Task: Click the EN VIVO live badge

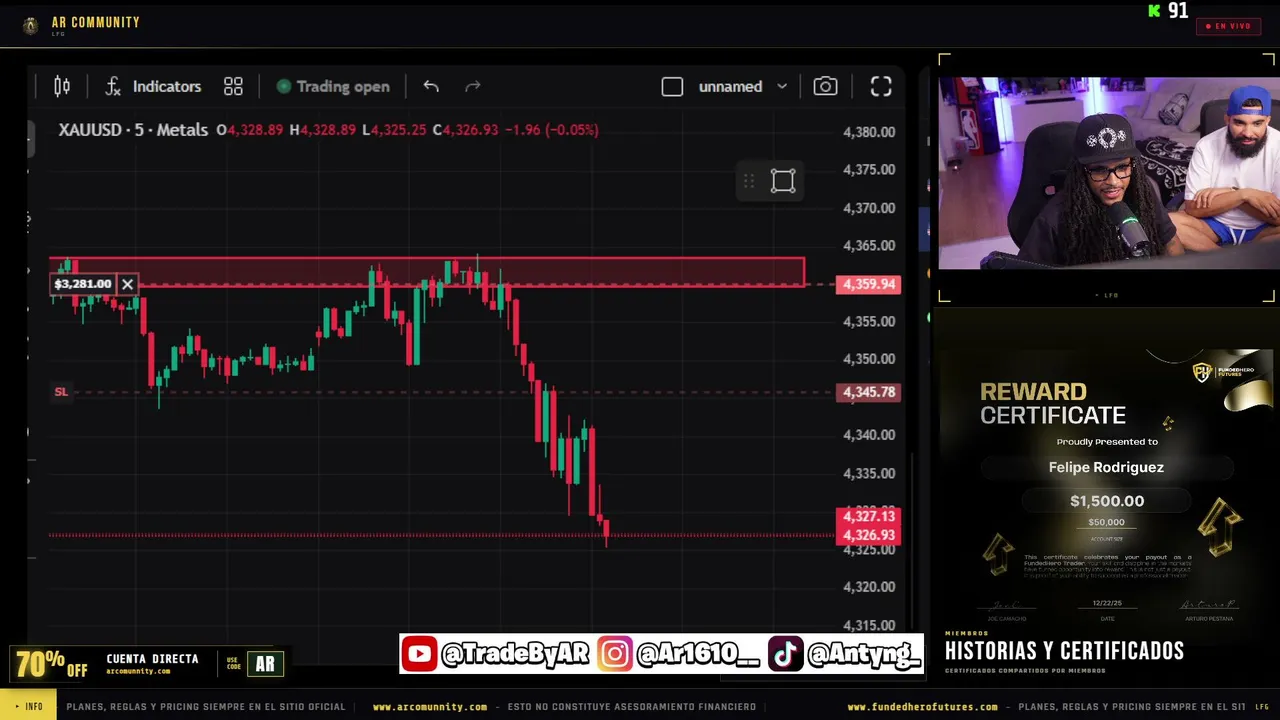Action: tap(1228, 26)
